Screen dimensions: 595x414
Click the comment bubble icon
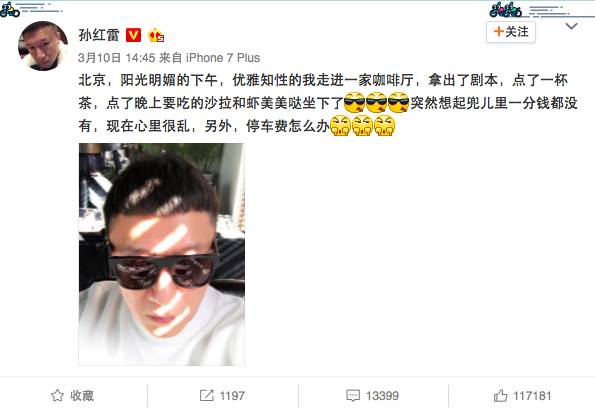pos(353,395)
